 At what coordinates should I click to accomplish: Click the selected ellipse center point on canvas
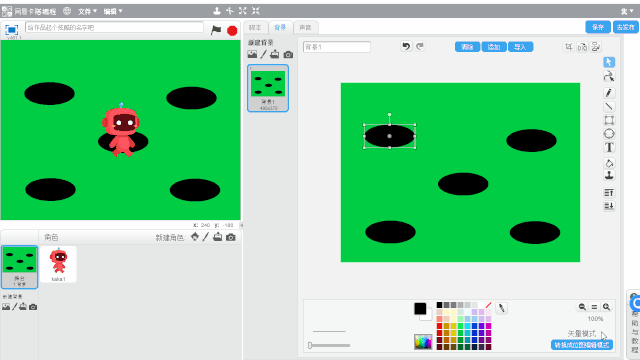pos(389,136)
